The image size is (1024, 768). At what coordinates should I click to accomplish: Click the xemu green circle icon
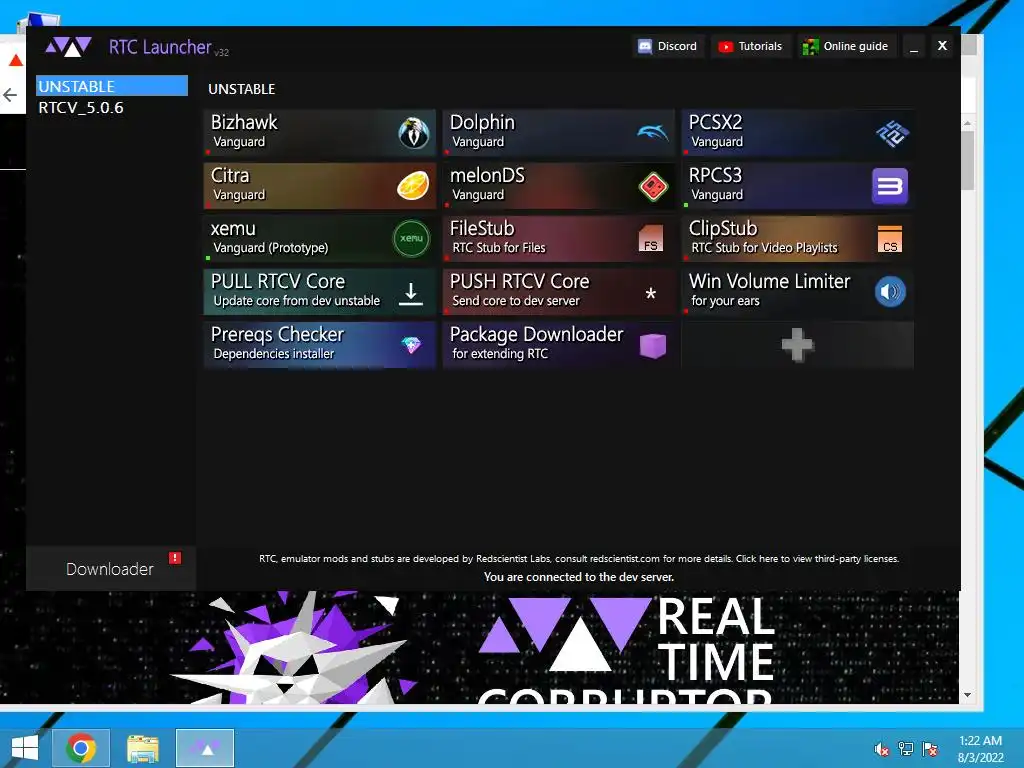click(x=411, y=238)
